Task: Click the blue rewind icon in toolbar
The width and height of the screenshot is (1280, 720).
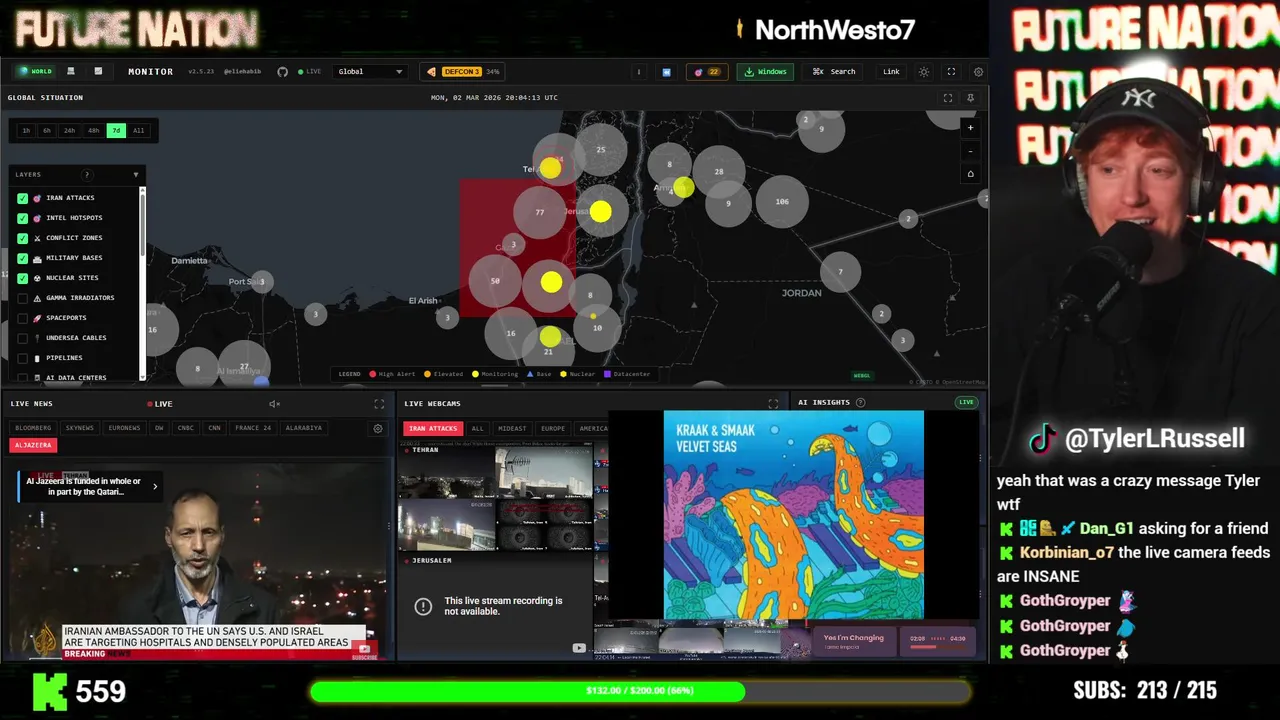Action: click(666, 72)
